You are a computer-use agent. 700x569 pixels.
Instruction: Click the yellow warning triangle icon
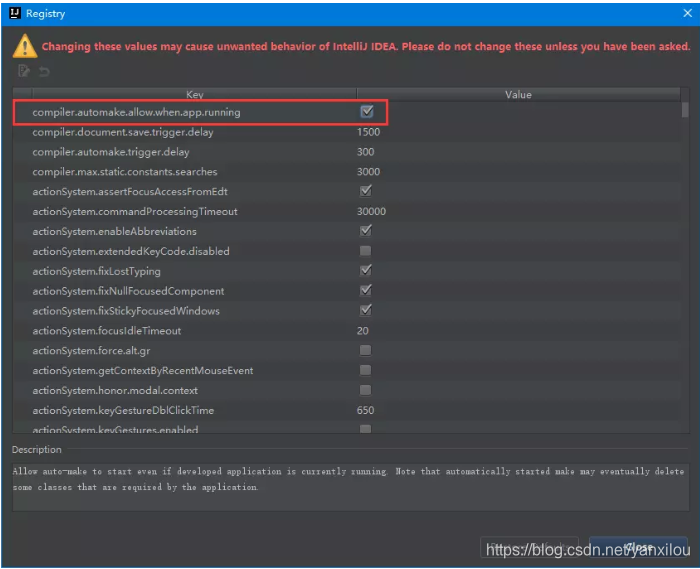(25, 46)
